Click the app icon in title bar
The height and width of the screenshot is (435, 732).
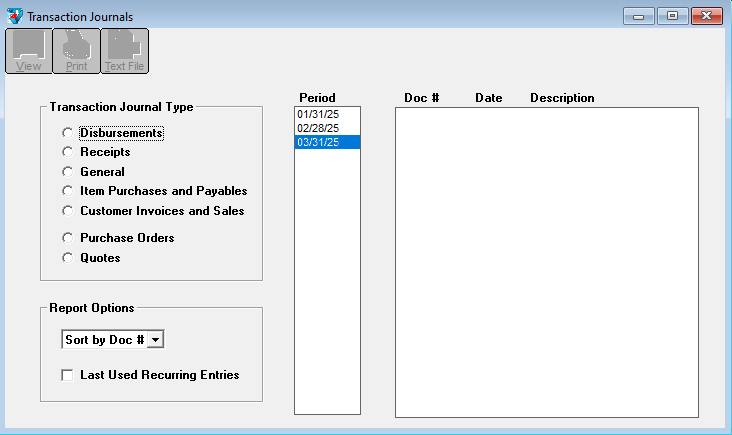(14, 17)
